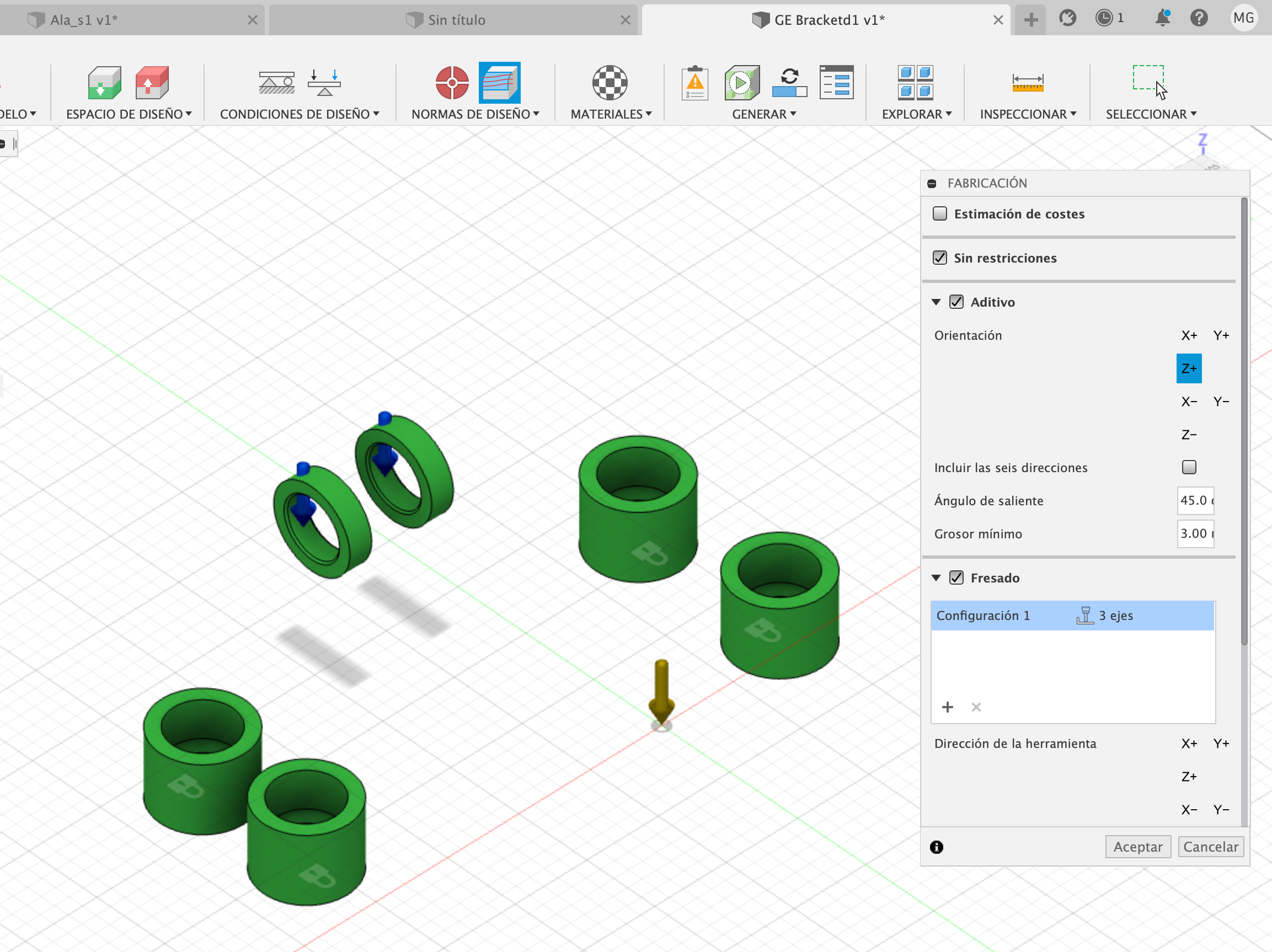This screenshot has width=1272, height=952.
Task: Open the job status clock icon
Action: tap(1104, 18)
